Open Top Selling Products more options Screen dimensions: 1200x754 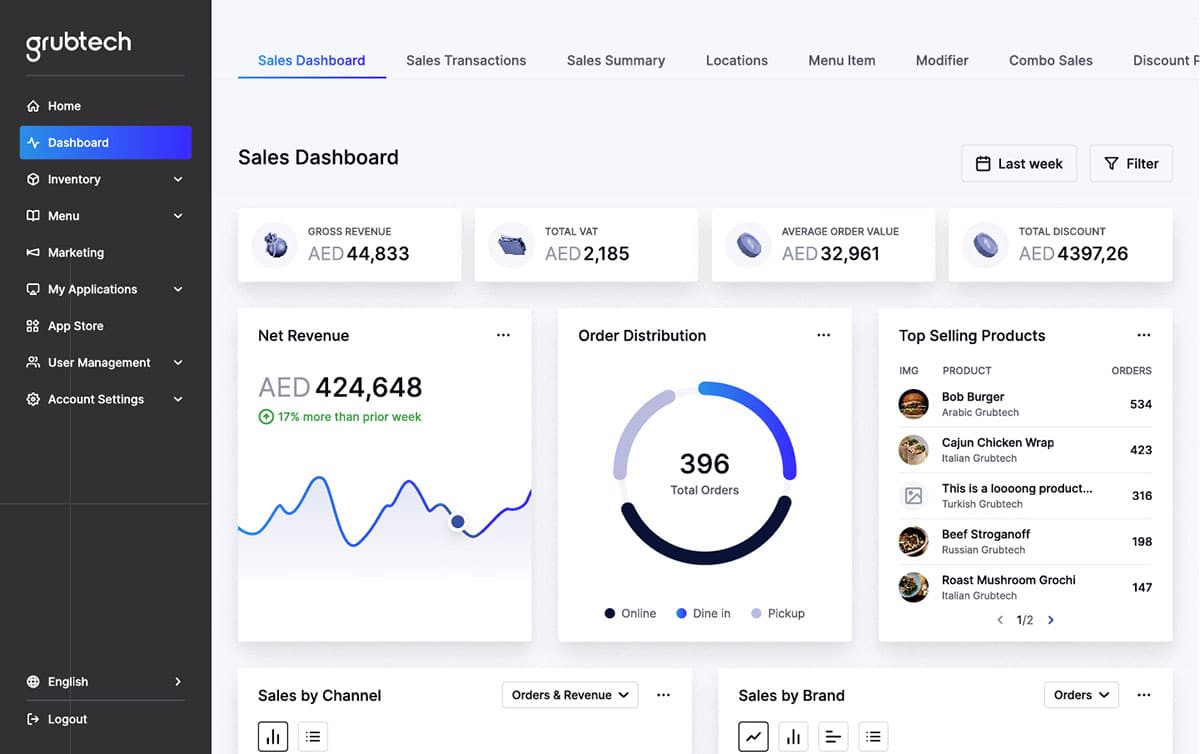tap(1143, 336)
